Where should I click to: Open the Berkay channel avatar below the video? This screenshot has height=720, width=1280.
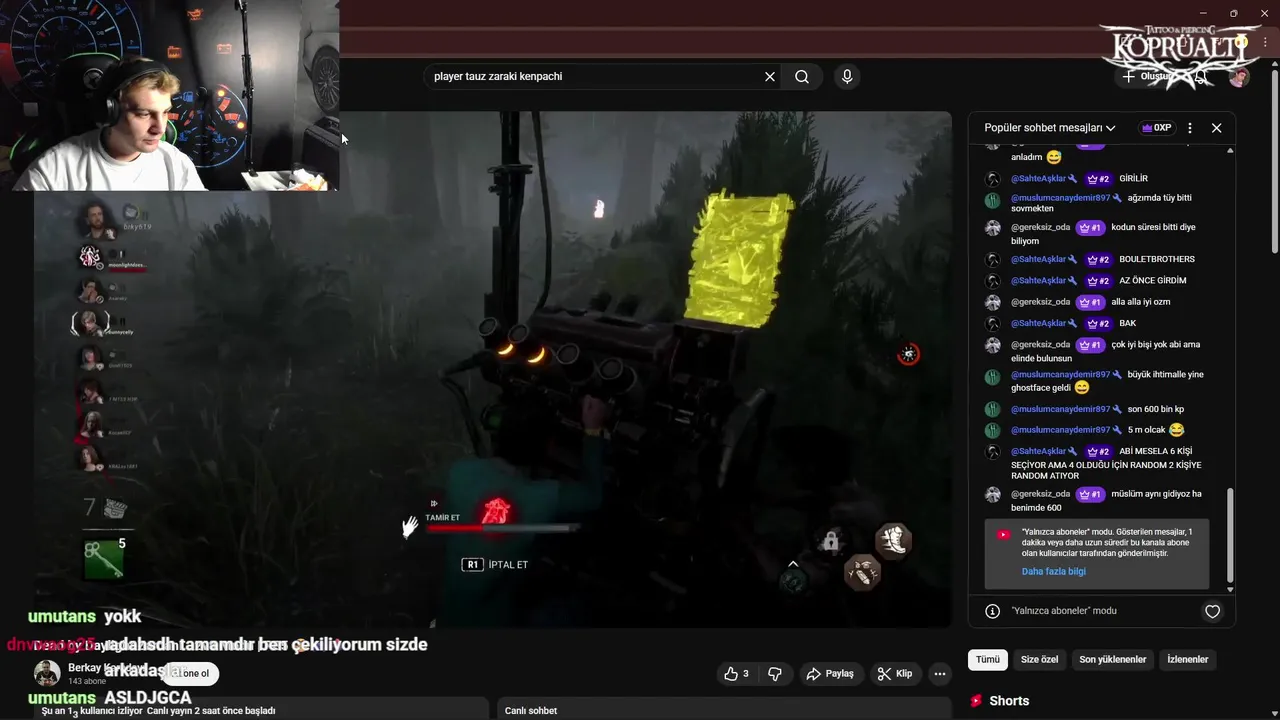click(x=47, y=673)
